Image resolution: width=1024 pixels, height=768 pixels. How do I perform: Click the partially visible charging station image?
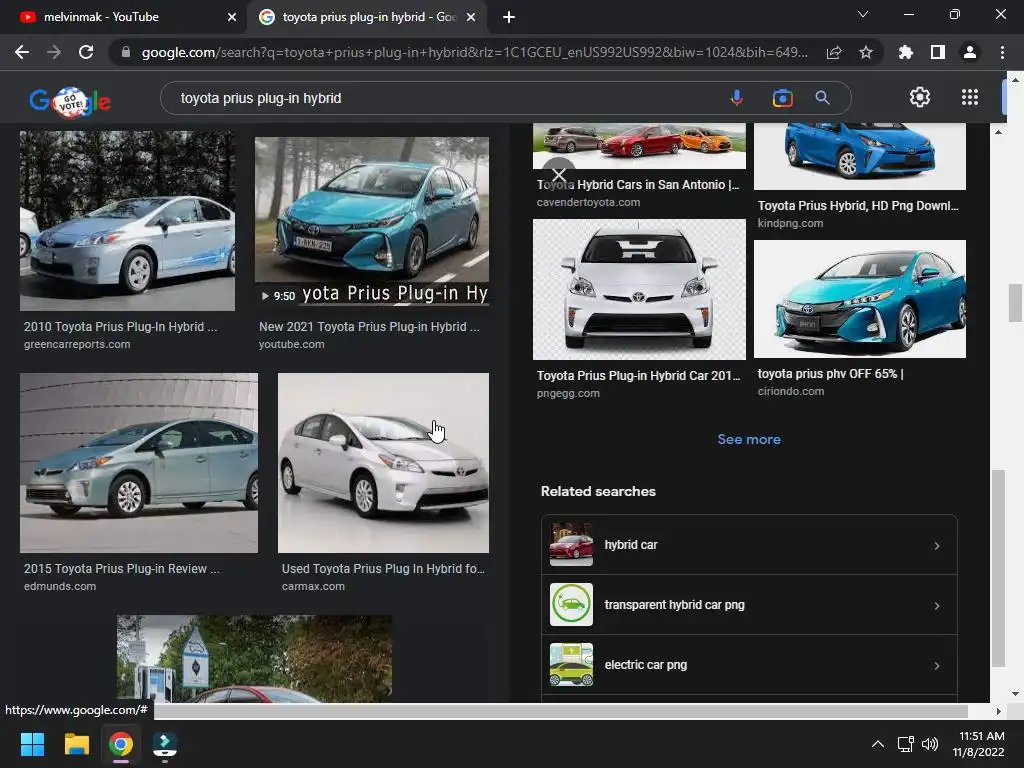[255, 658]
